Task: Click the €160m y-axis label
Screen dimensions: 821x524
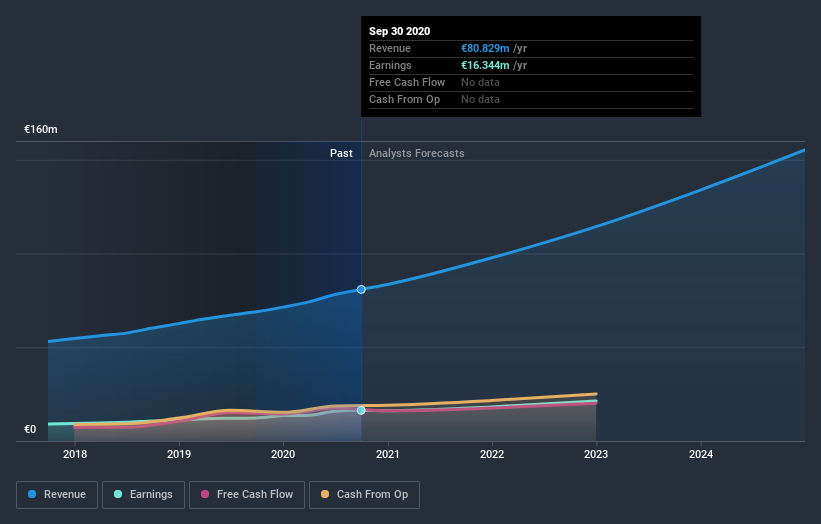Action: click(x=41, y=129)
